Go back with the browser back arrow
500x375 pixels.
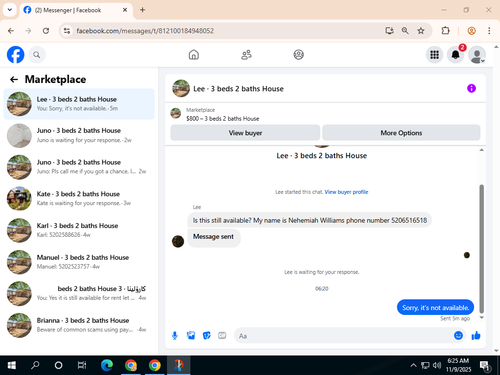pyautogui.click(x=11, y=31)
